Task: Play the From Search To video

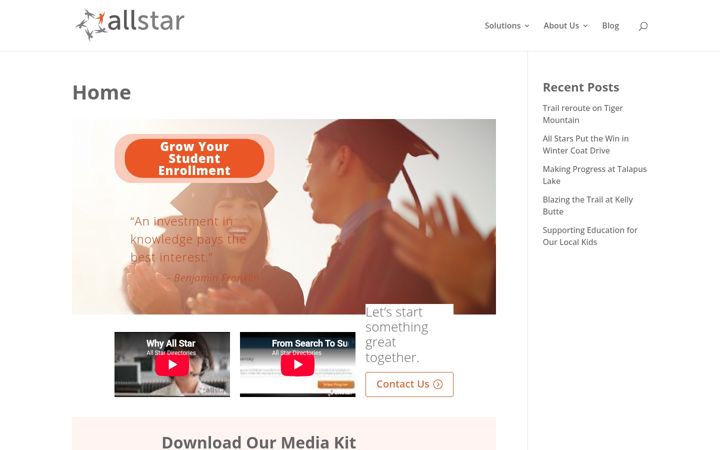Action: pyautogui.click(x=298, y=365)
